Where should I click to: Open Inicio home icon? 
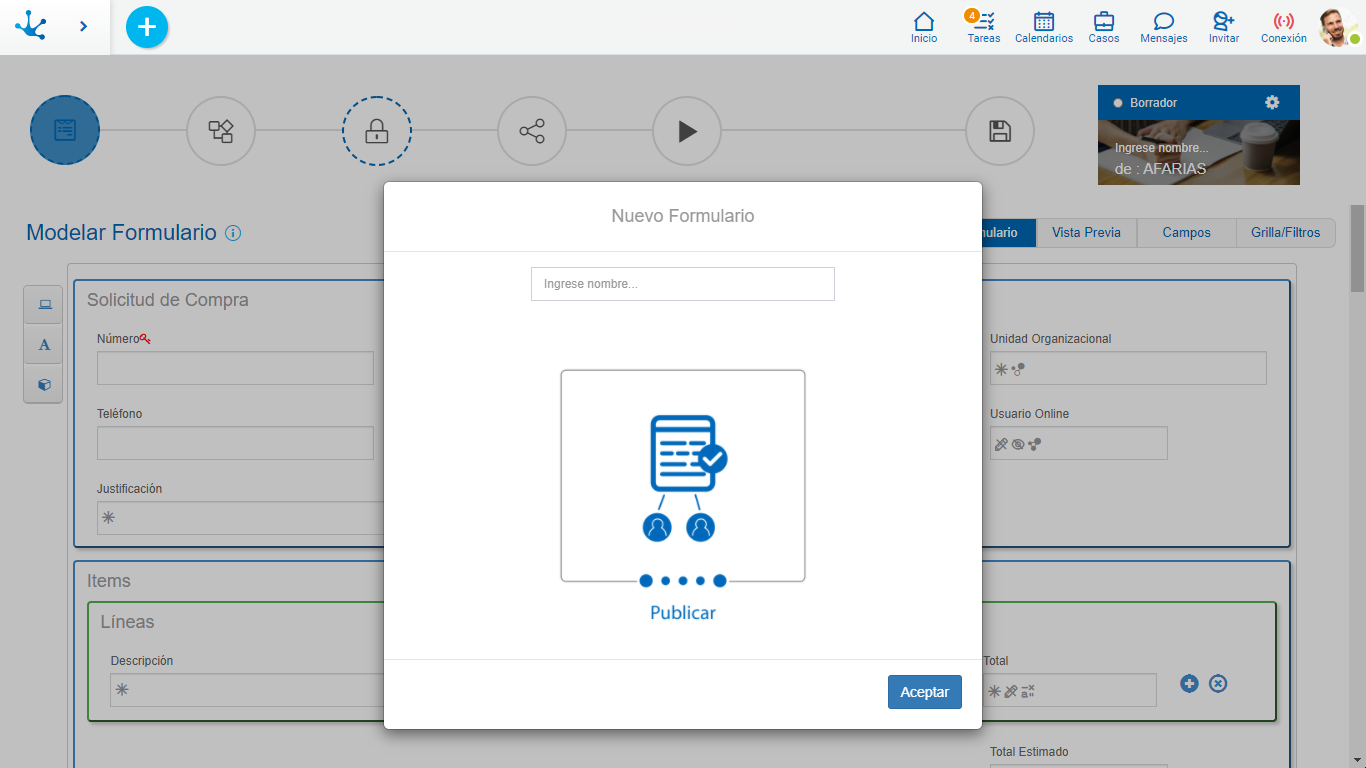click(924, 27)
